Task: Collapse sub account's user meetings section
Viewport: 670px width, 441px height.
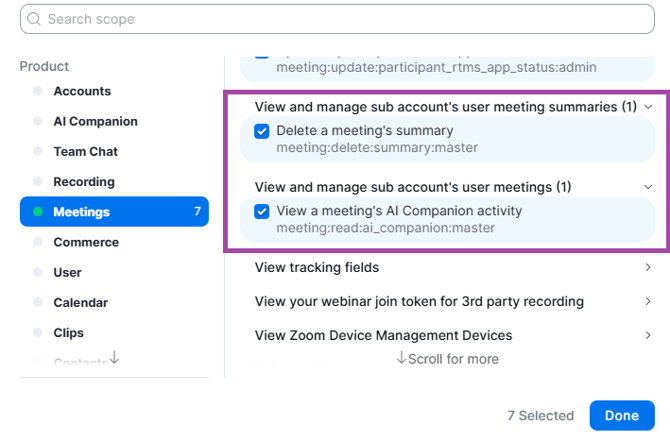Action: point(649,187)
